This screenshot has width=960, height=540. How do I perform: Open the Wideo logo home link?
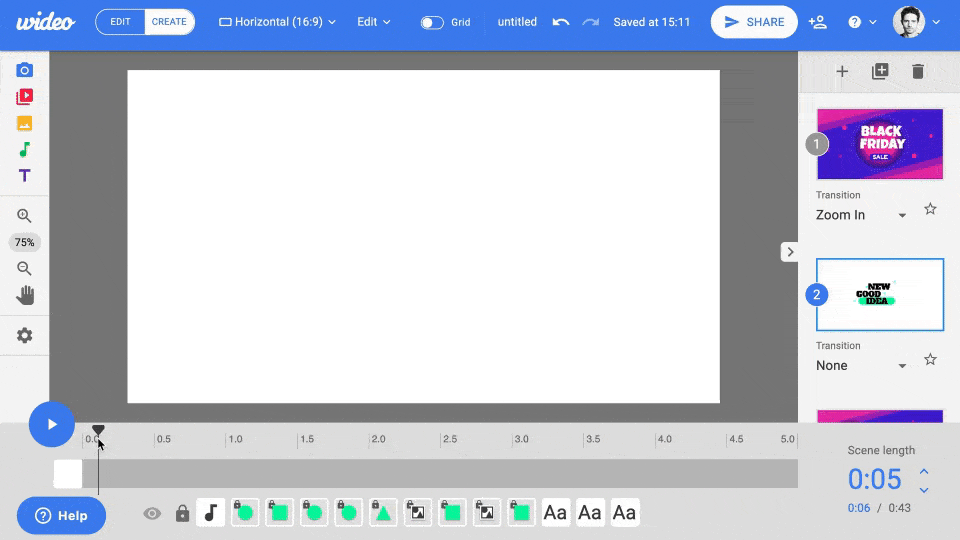click(45, 23)
